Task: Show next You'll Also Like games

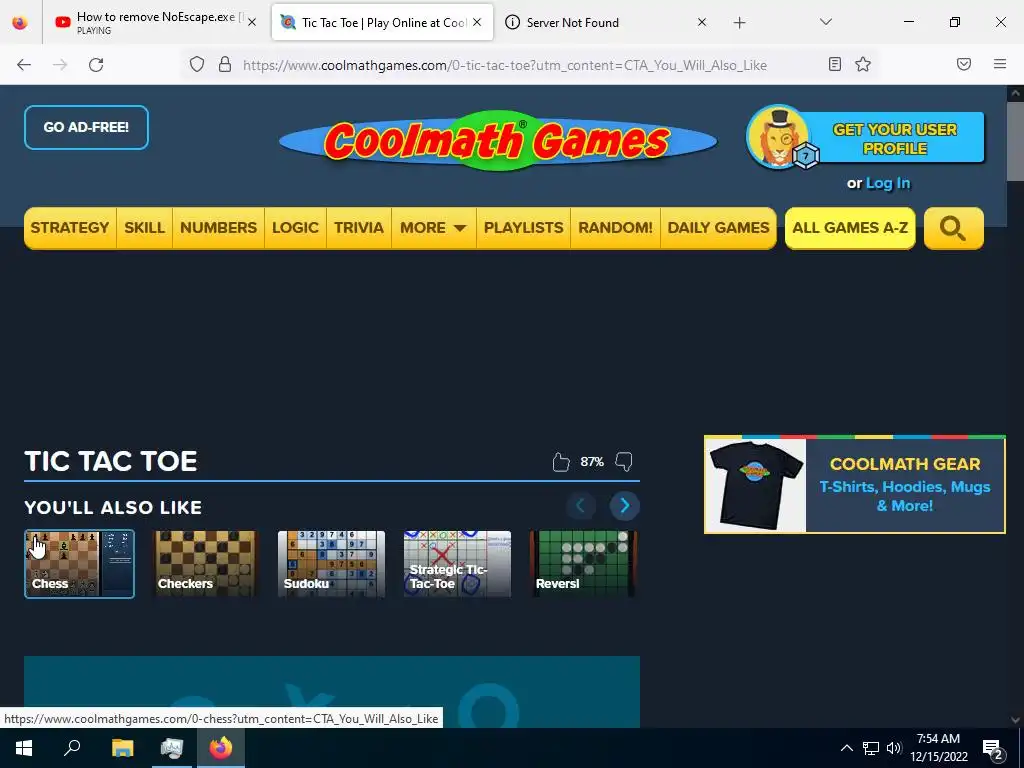Action: tap(624, 505)
